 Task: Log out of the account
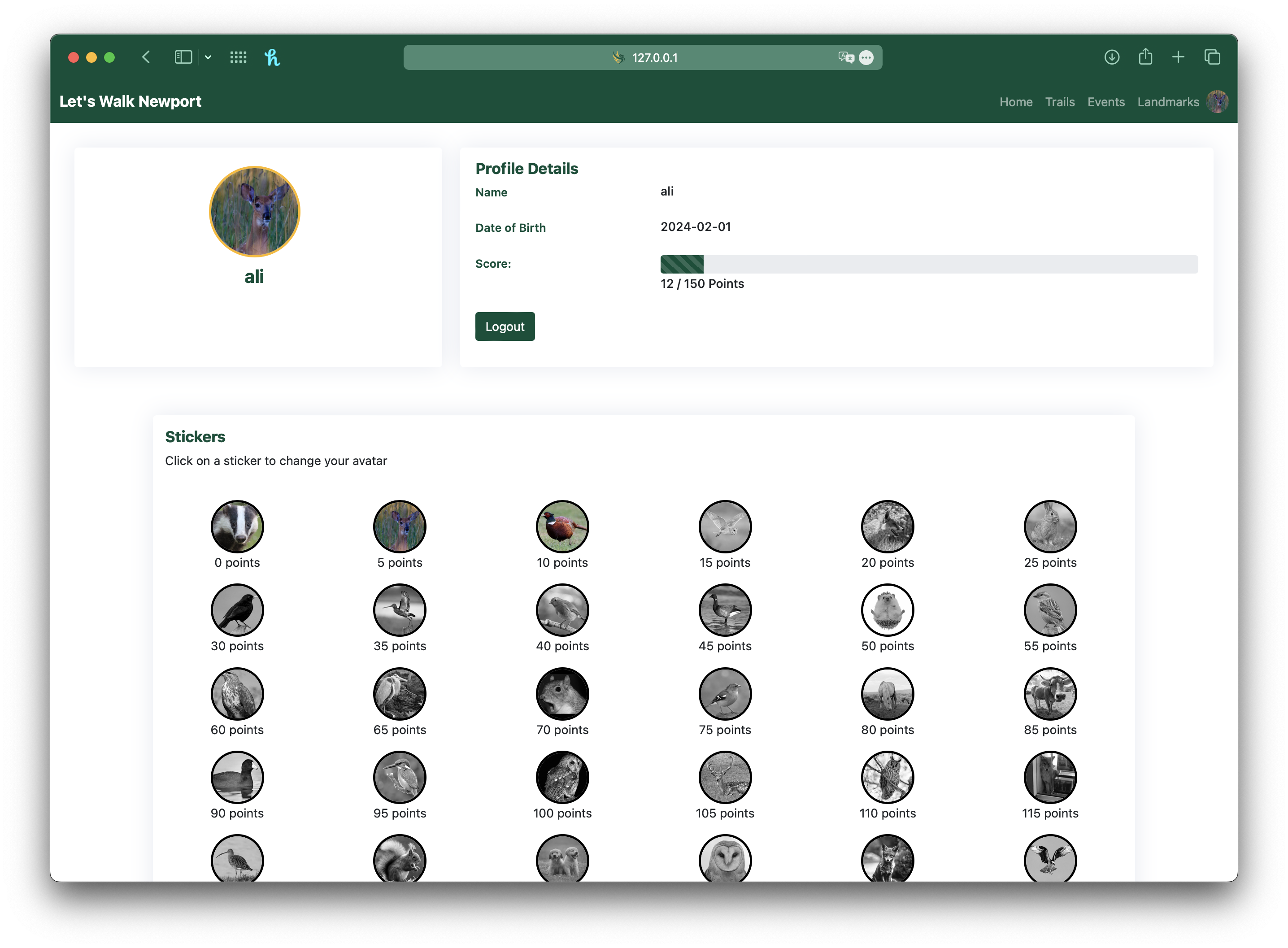[504, 326]
